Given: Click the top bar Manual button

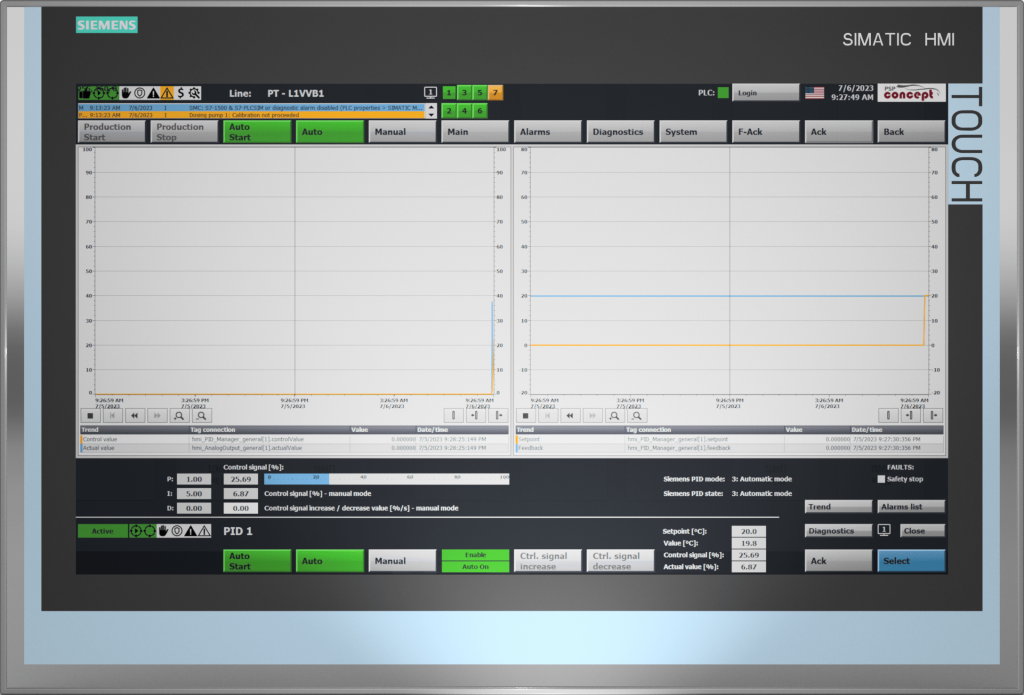Looking at the screenshot, I should coord(402,132).
